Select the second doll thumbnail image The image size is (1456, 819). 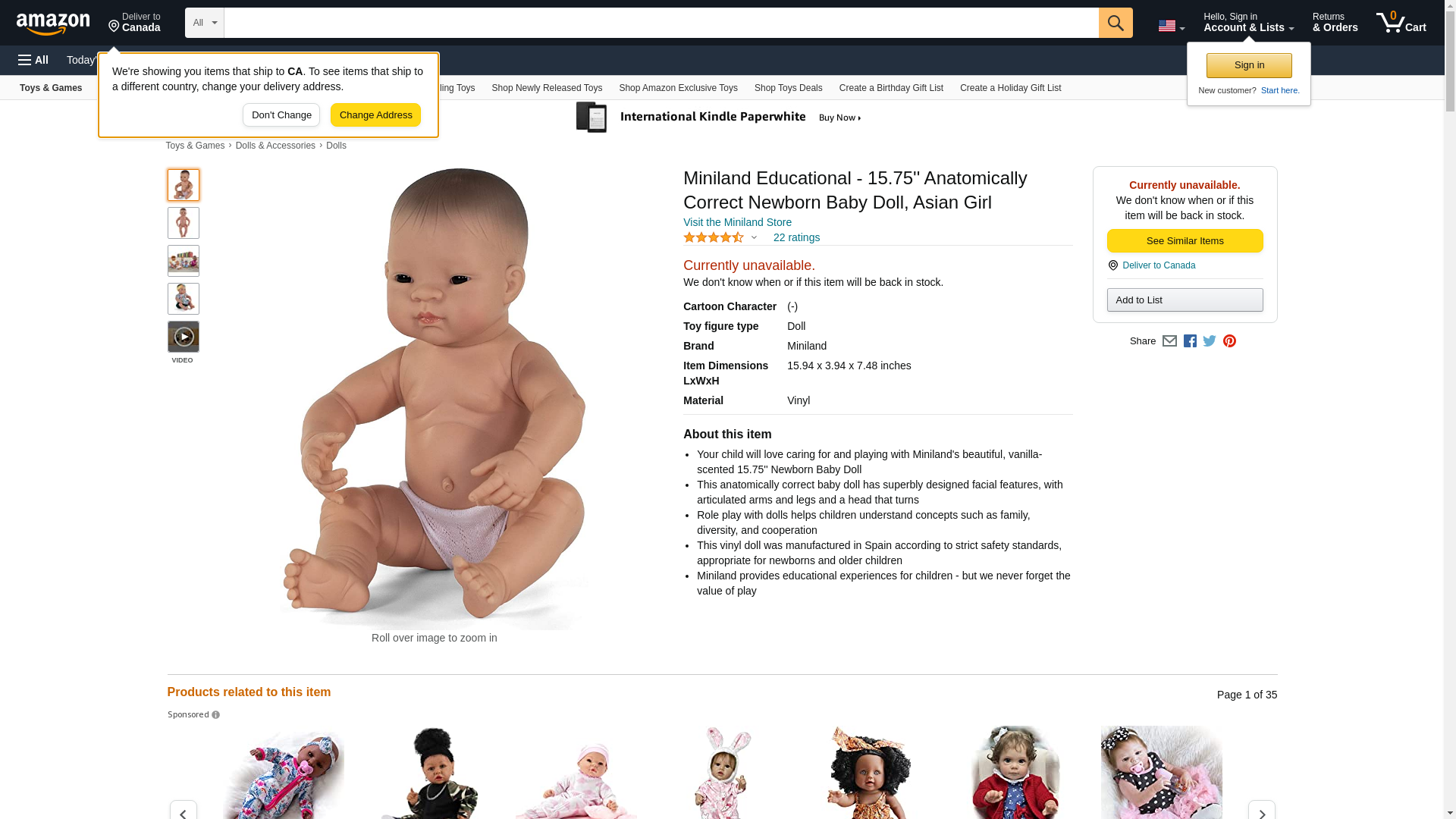[x=183, y=223]
